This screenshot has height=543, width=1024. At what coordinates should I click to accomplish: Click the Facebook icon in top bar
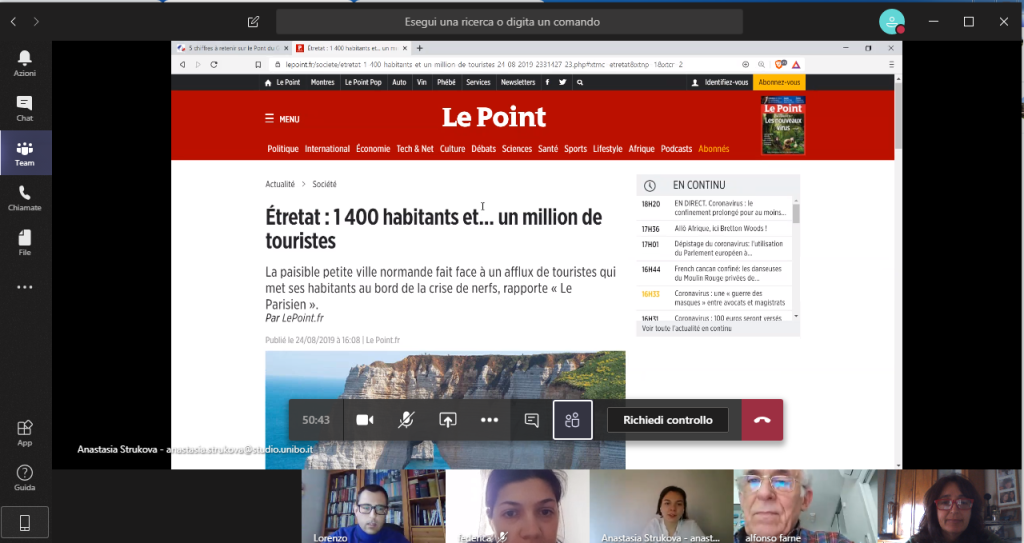(x=547, y=82)
